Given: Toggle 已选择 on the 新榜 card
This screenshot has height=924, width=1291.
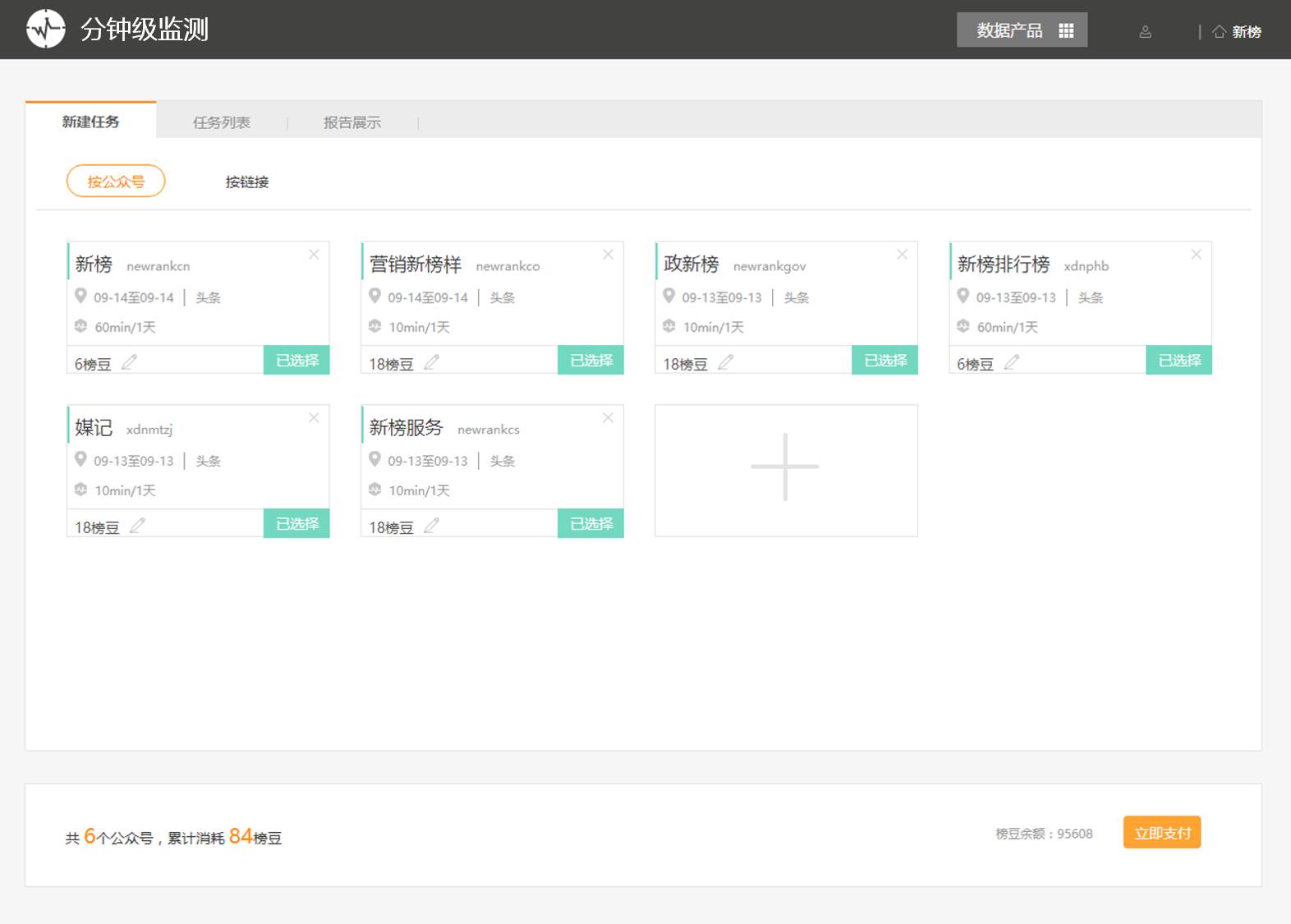Looking at the screenshot, I should (x=296, y=361).
